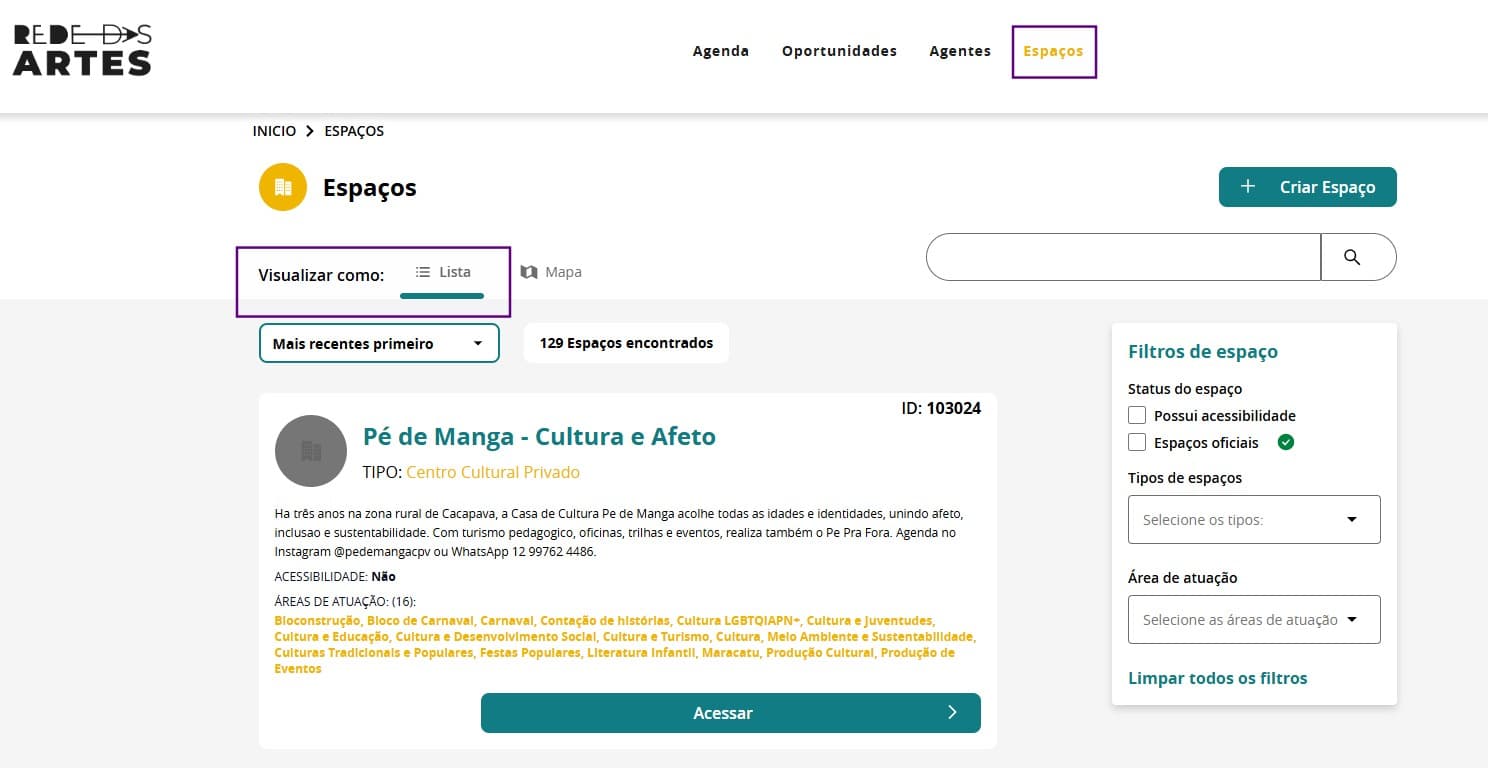
Task: Open the Pé de Manga - Cultura e Afeto title
Action: point(539,436)
